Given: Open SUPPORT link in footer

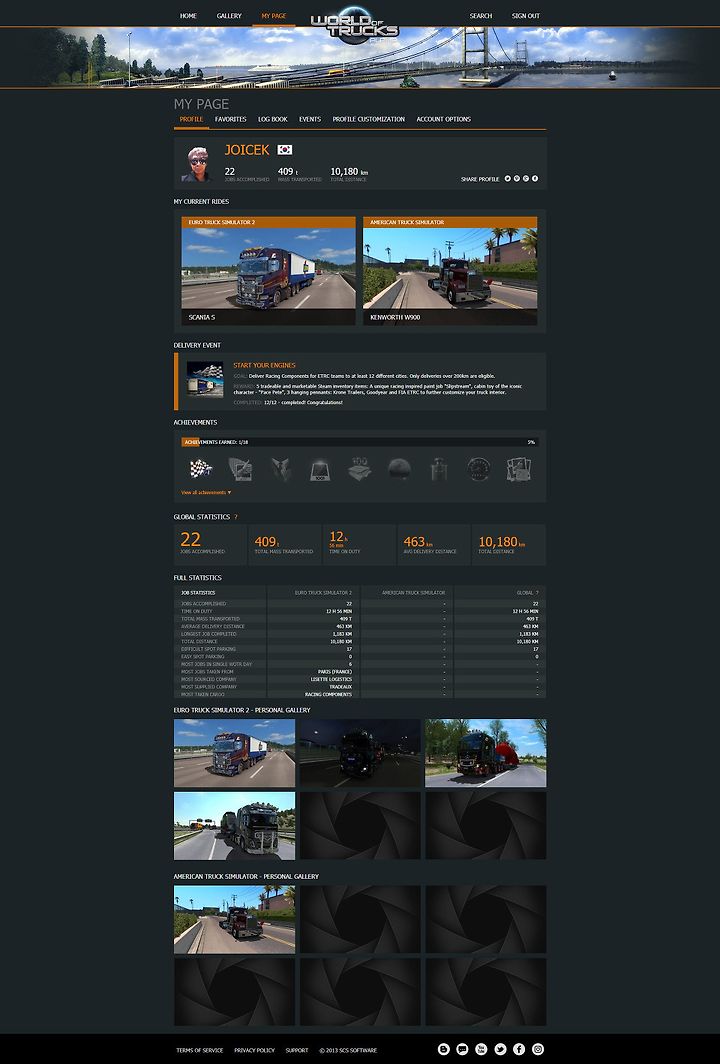Looking at the screenshot, I should (297, 1050).
